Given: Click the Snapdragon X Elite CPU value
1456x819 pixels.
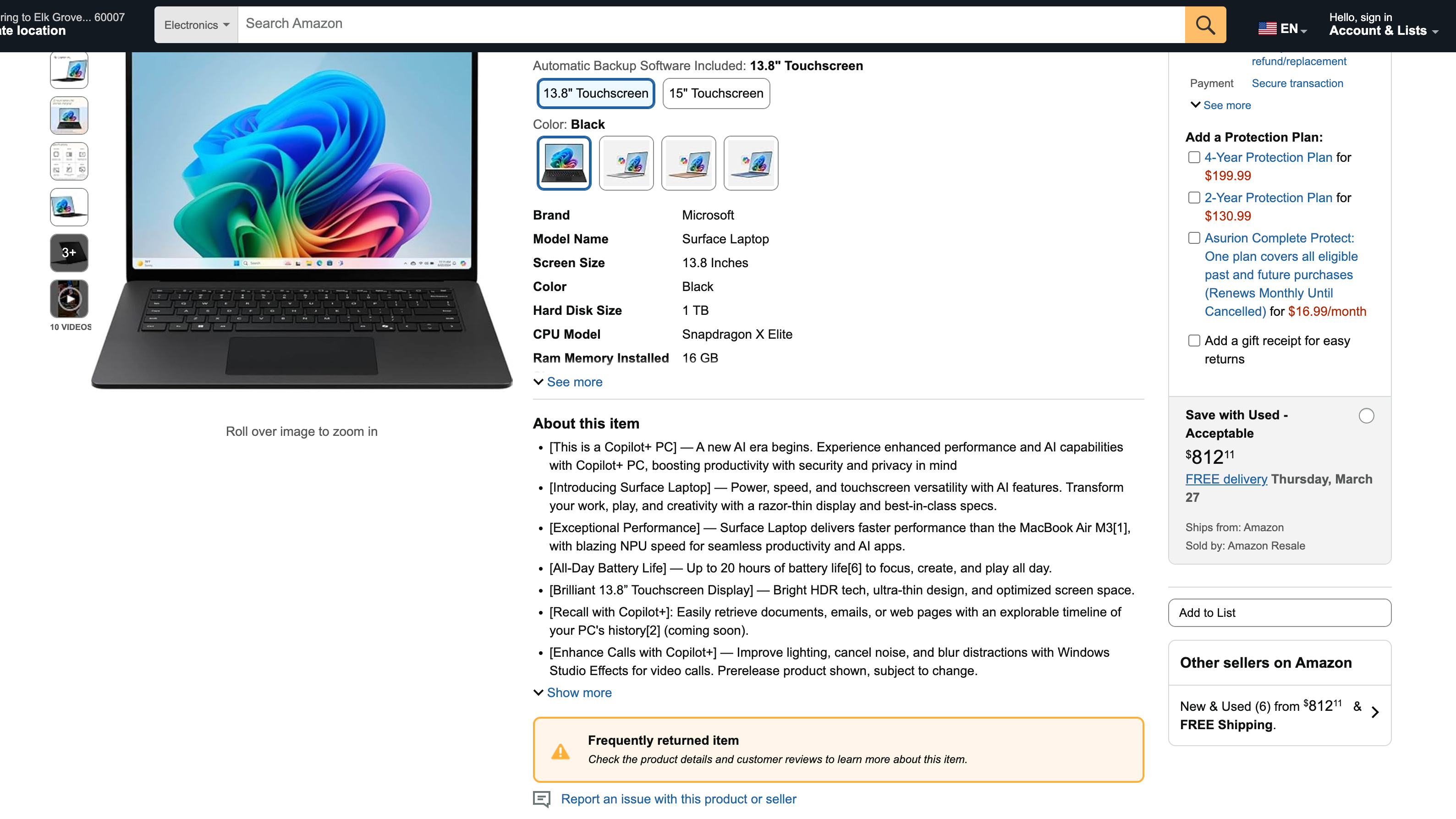Looking at the screenshot, I should click(x=737, y=334).
